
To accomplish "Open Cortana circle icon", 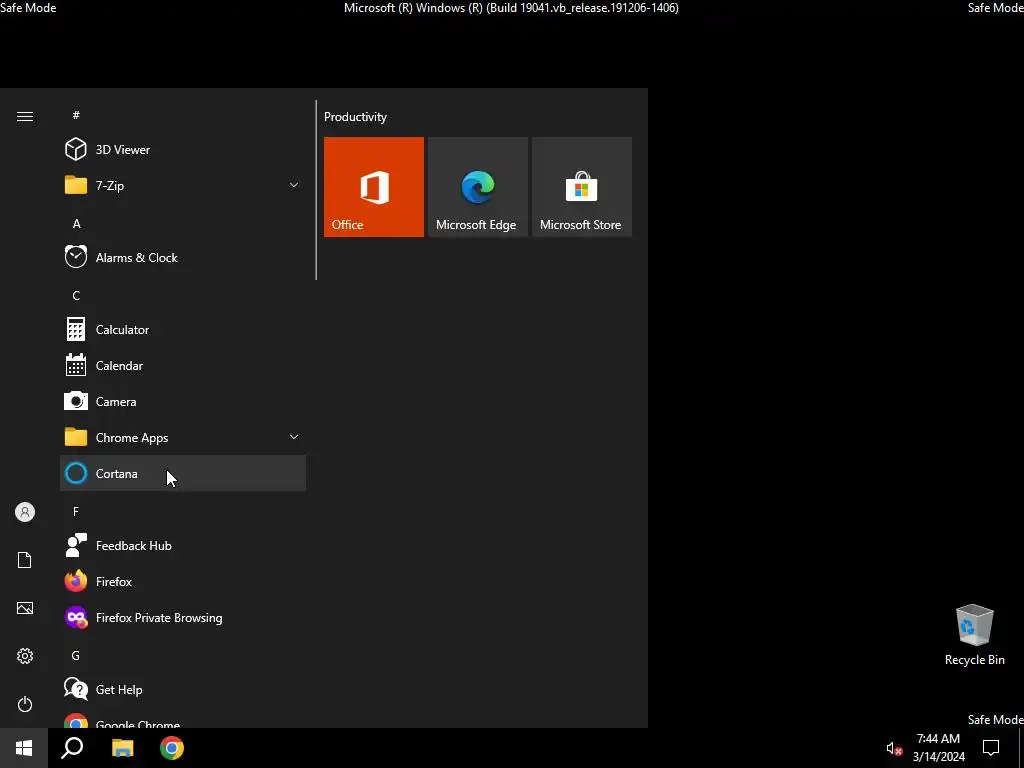I will [76, 473].
